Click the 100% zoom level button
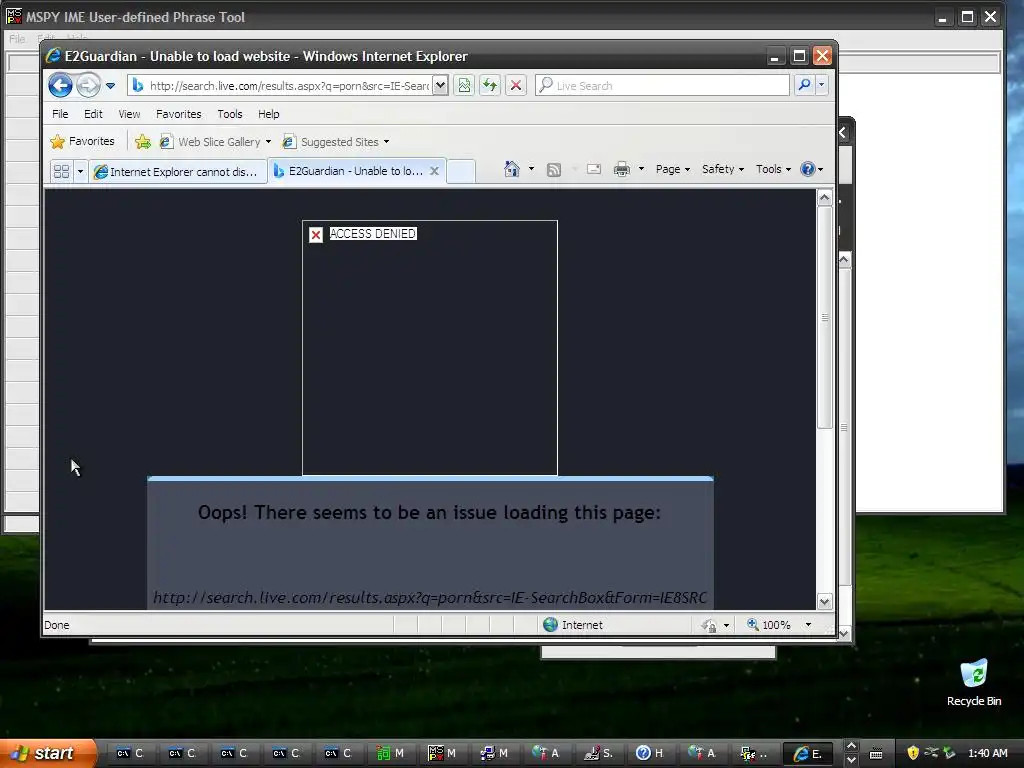 click(769, 625)
